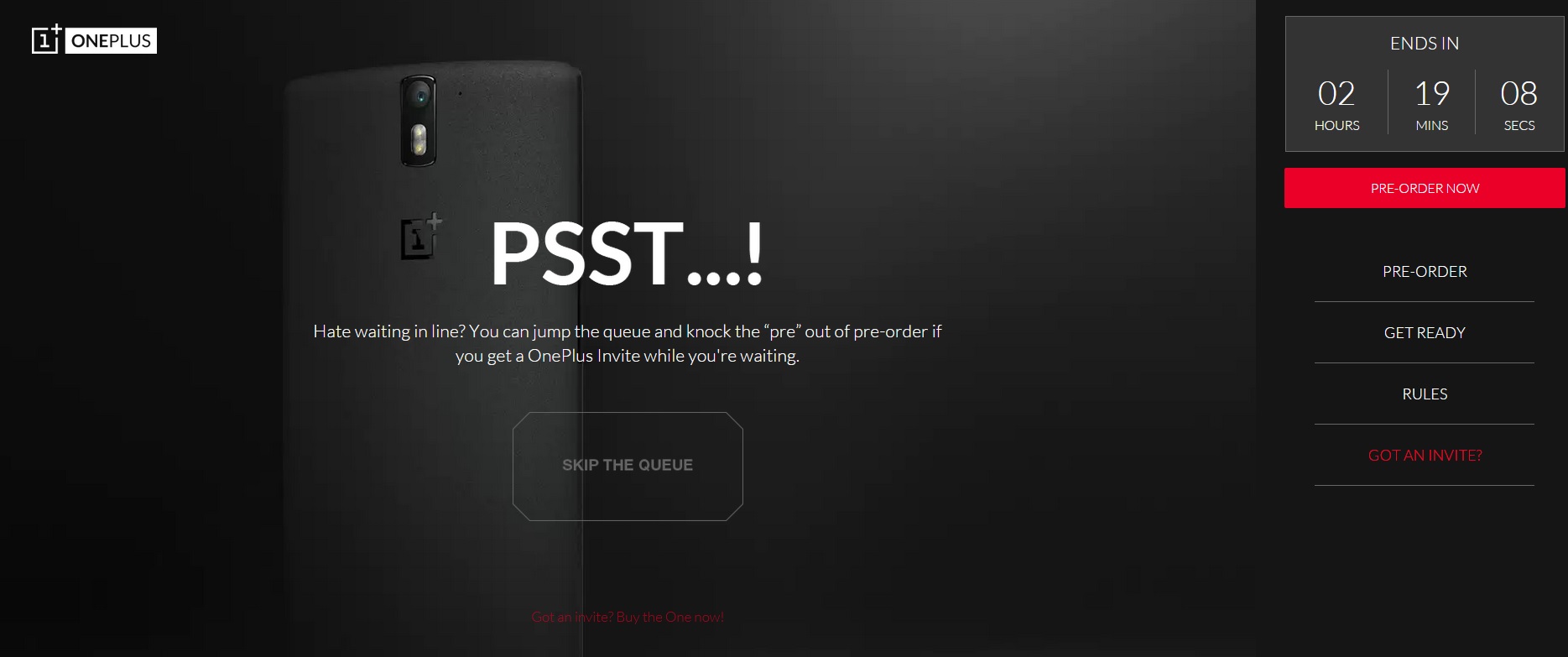1568x657 pixels.
Task: Click the OnePlus 1+ square logo icon
Action: [x=46, y=39]
